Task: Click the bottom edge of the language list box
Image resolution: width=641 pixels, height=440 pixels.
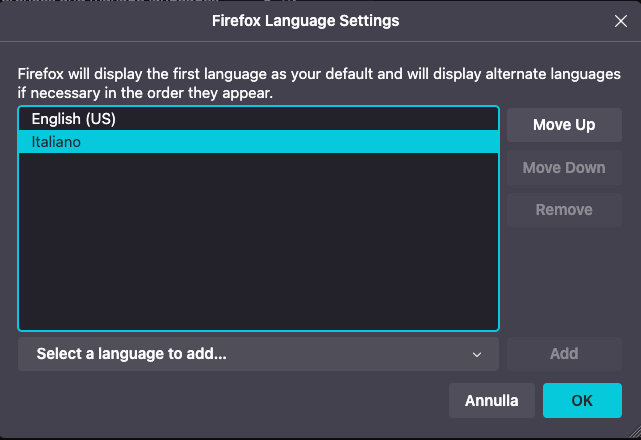Action: point(258,329)
